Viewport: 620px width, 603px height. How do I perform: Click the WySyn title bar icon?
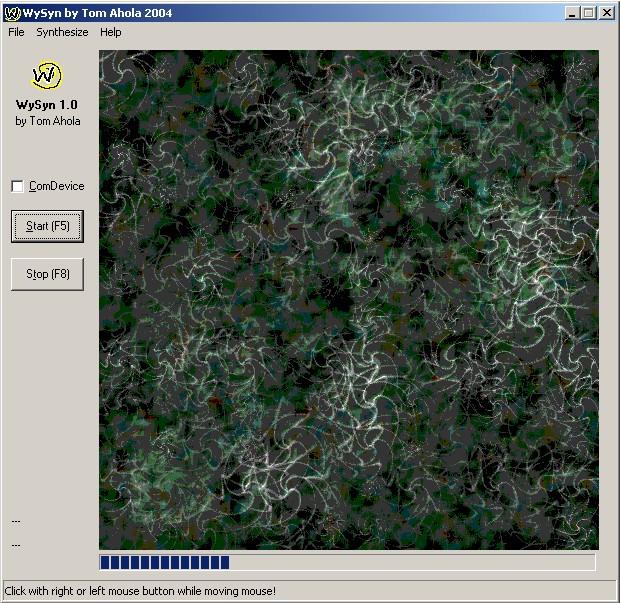[x=12, y=13]
